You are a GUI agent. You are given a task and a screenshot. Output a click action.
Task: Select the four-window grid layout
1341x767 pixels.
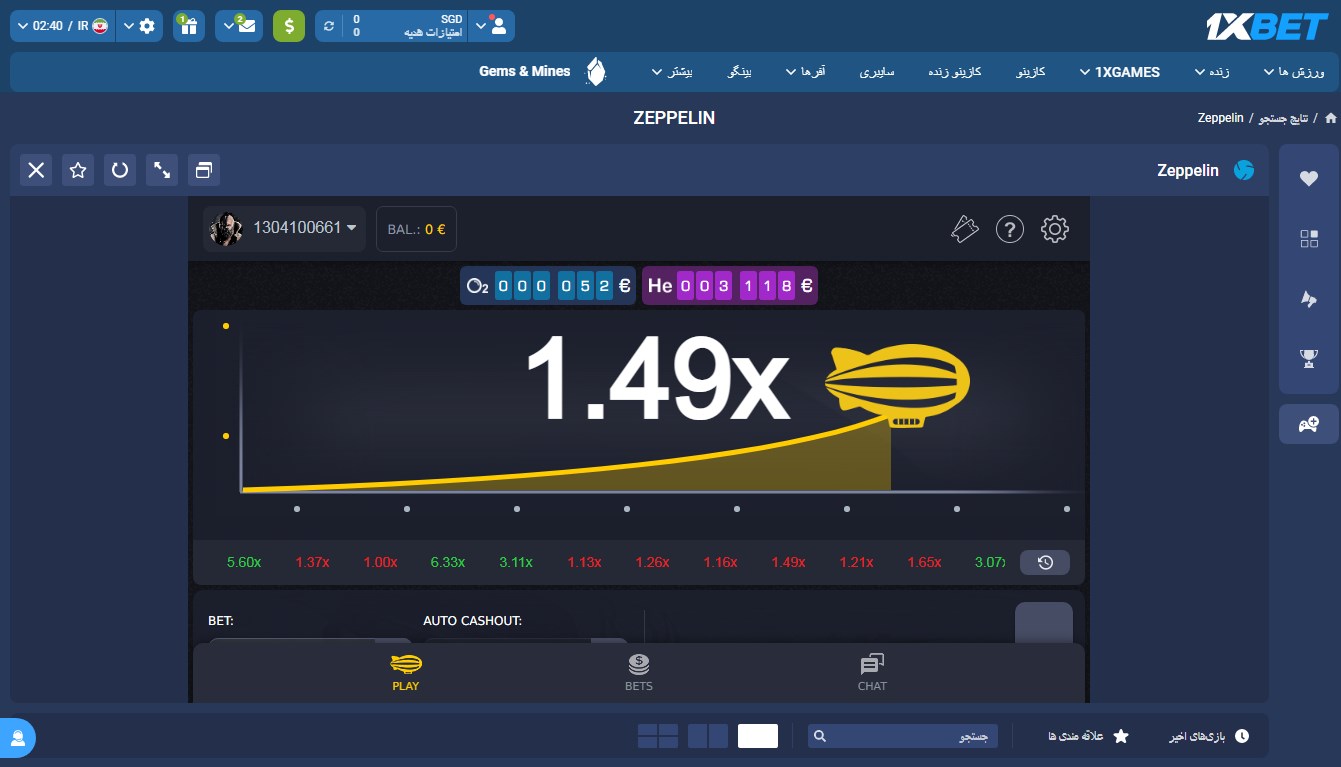pyautogui.click(x=658, y=736)
